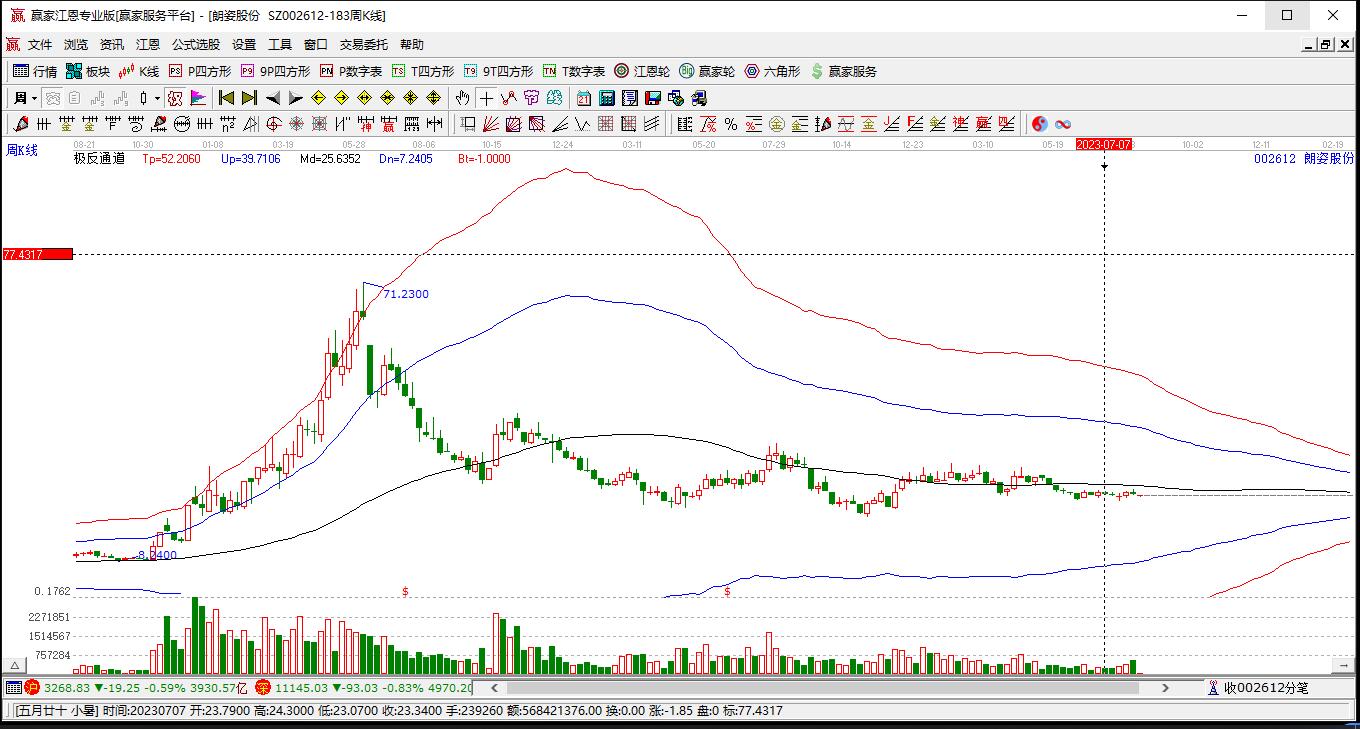The image size is (1360, 729).
Task: Select the percent sign drawing tool
Action: coord(731,124)
